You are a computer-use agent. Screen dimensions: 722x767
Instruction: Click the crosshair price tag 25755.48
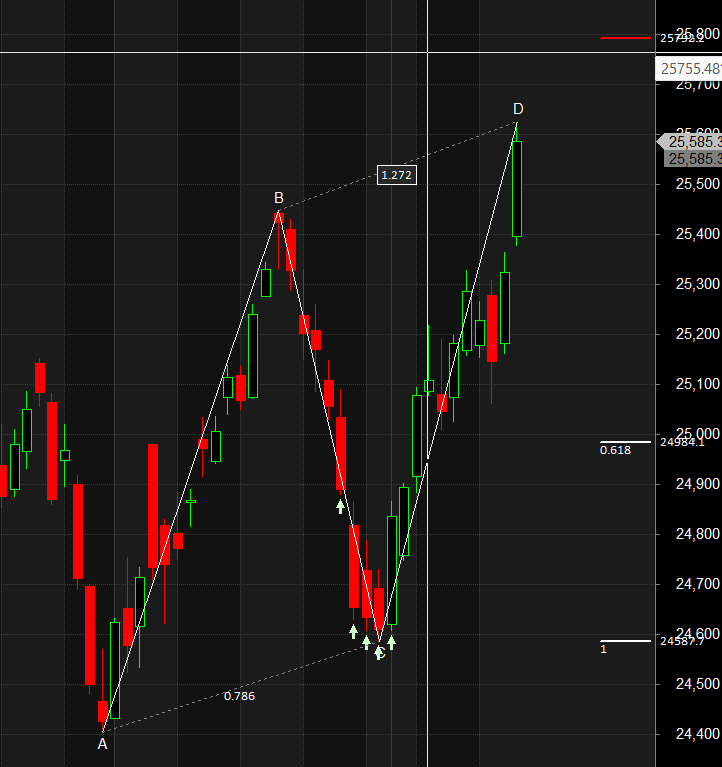(689, 68)
